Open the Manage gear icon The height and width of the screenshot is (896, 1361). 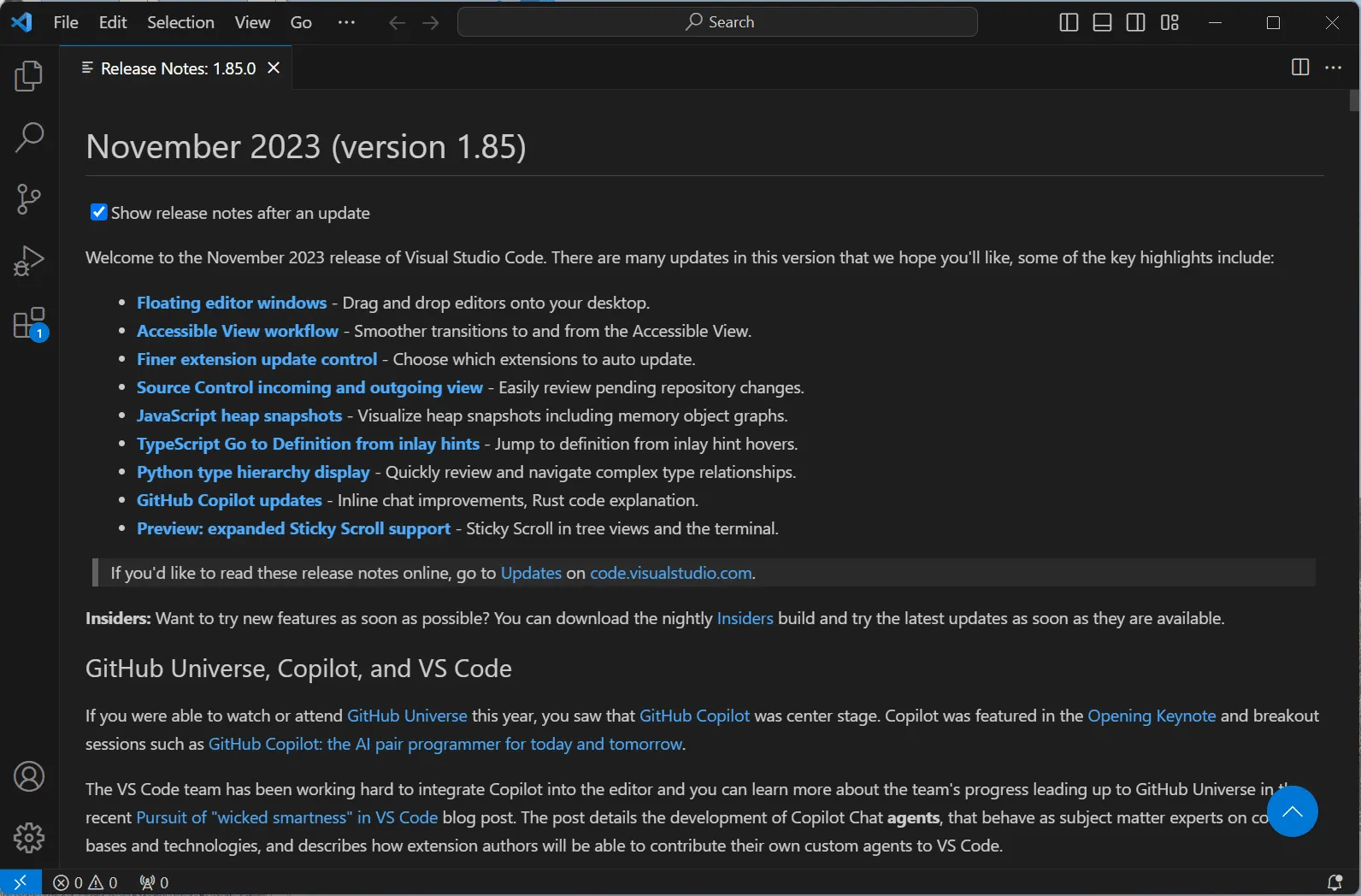[29, 838]
